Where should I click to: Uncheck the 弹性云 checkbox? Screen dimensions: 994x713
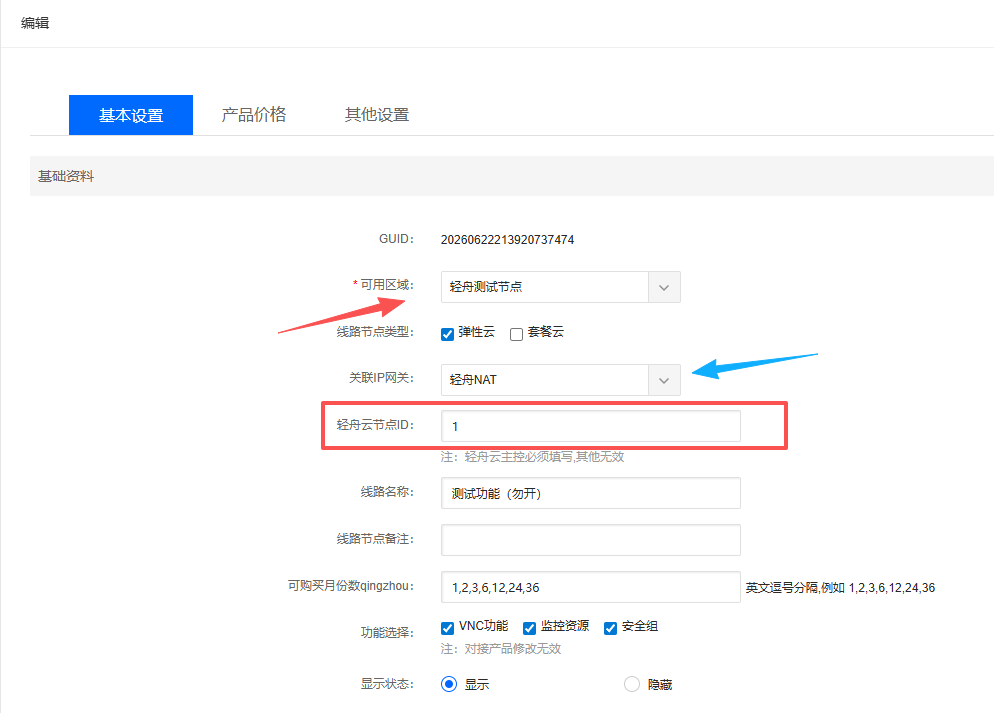point(448,334)
